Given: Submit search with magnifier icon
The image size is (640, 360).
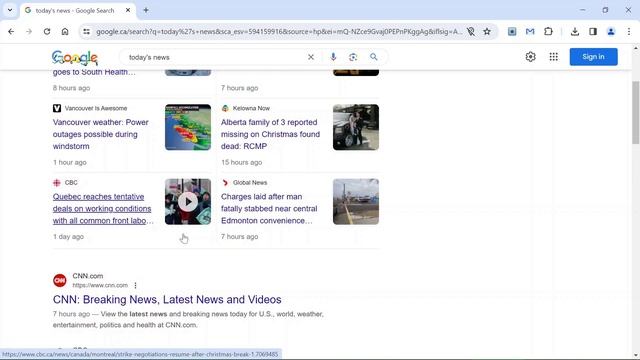Looking at the screenshot, I should pyautogui.click(x=373, y=57).
